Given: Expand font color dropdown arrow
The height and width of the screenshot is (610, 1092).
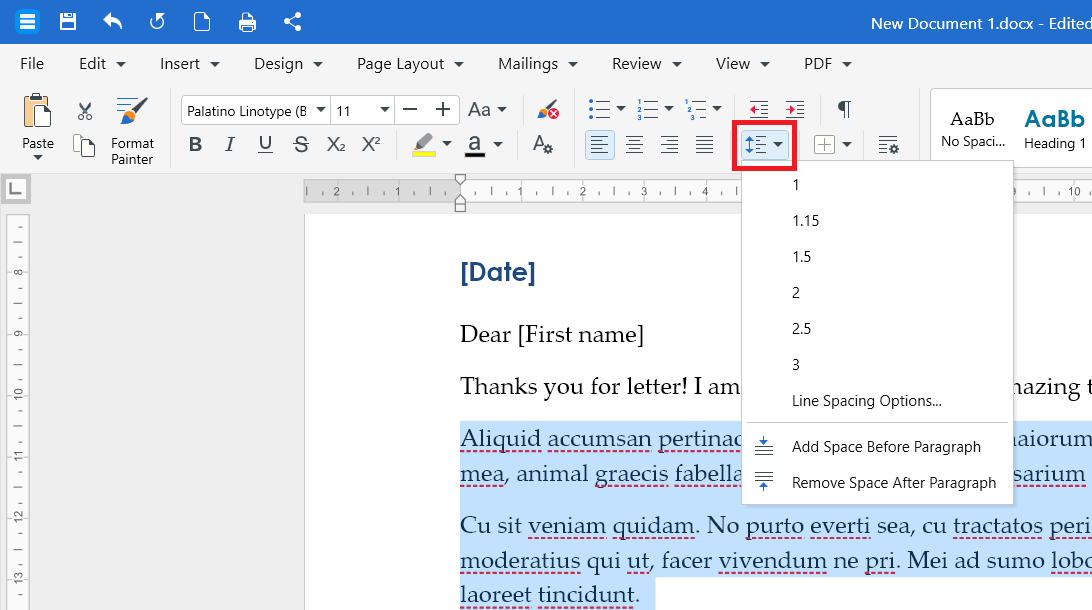Looking at the screenshot, I should (x=498, y=145).
